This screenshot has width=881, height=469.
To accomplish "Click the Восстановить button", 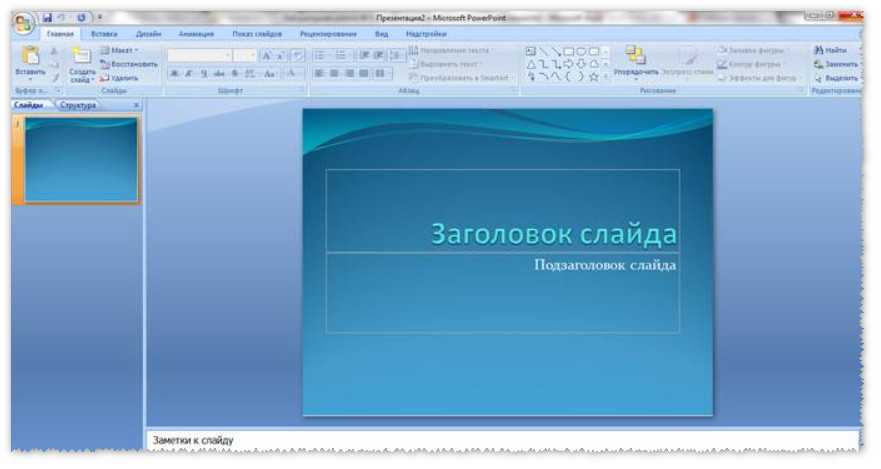I will pos(128,63).
